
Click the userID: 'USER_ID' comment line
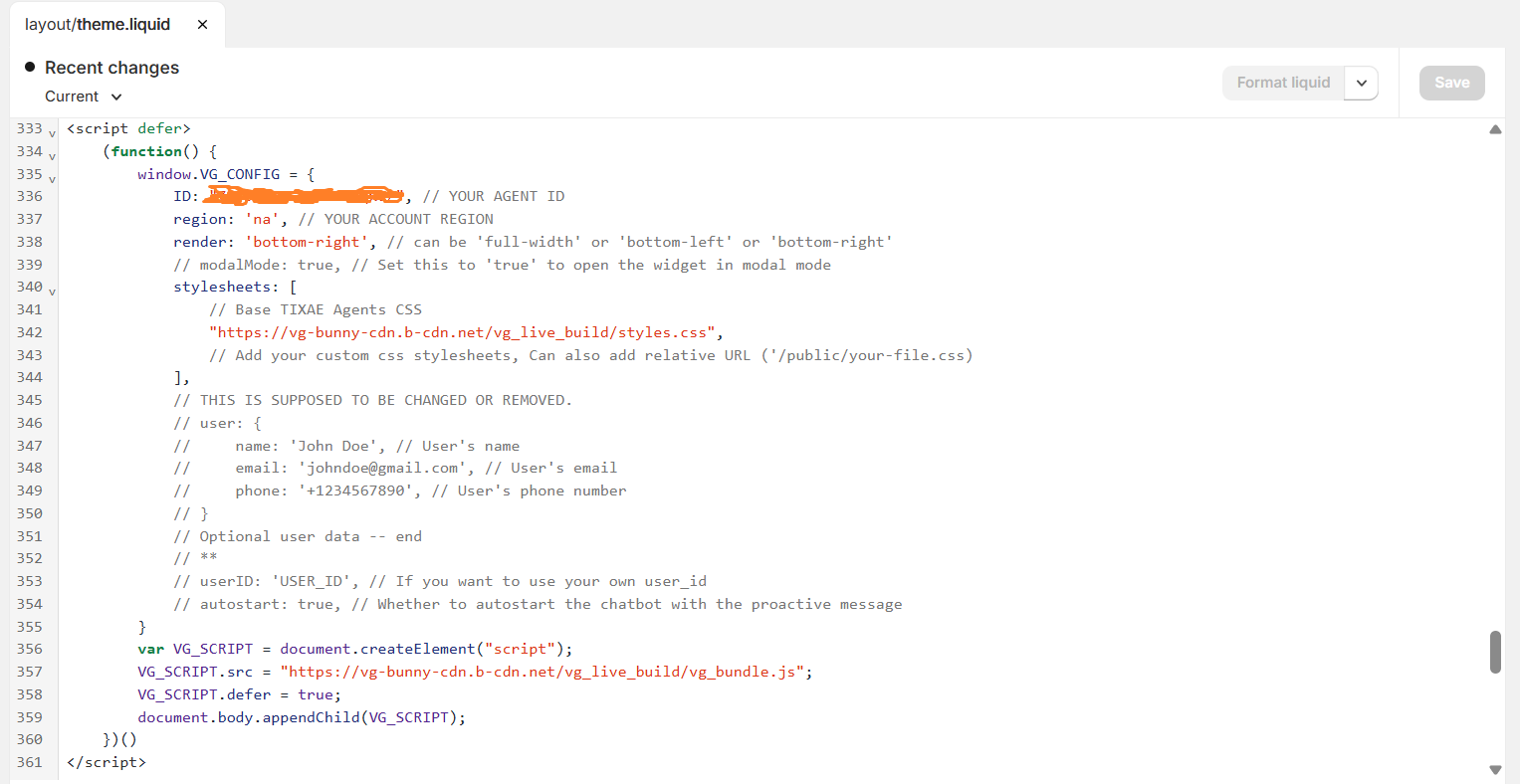pyautogui.click(x=440, y=581)
